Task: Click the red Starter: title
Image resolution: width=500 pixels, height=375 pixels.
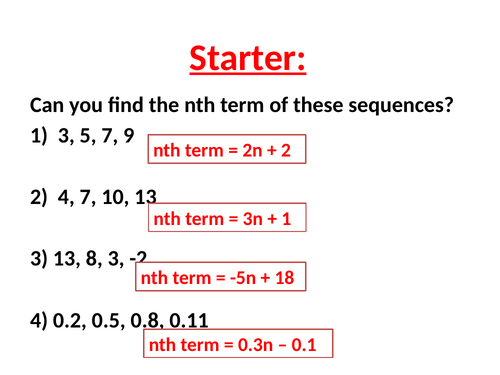Action: click(248, 58)
